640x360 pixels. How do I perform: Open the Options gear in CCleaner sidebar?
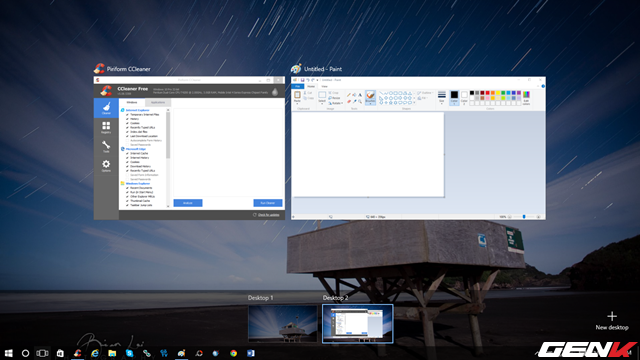(x=106, y=166)
